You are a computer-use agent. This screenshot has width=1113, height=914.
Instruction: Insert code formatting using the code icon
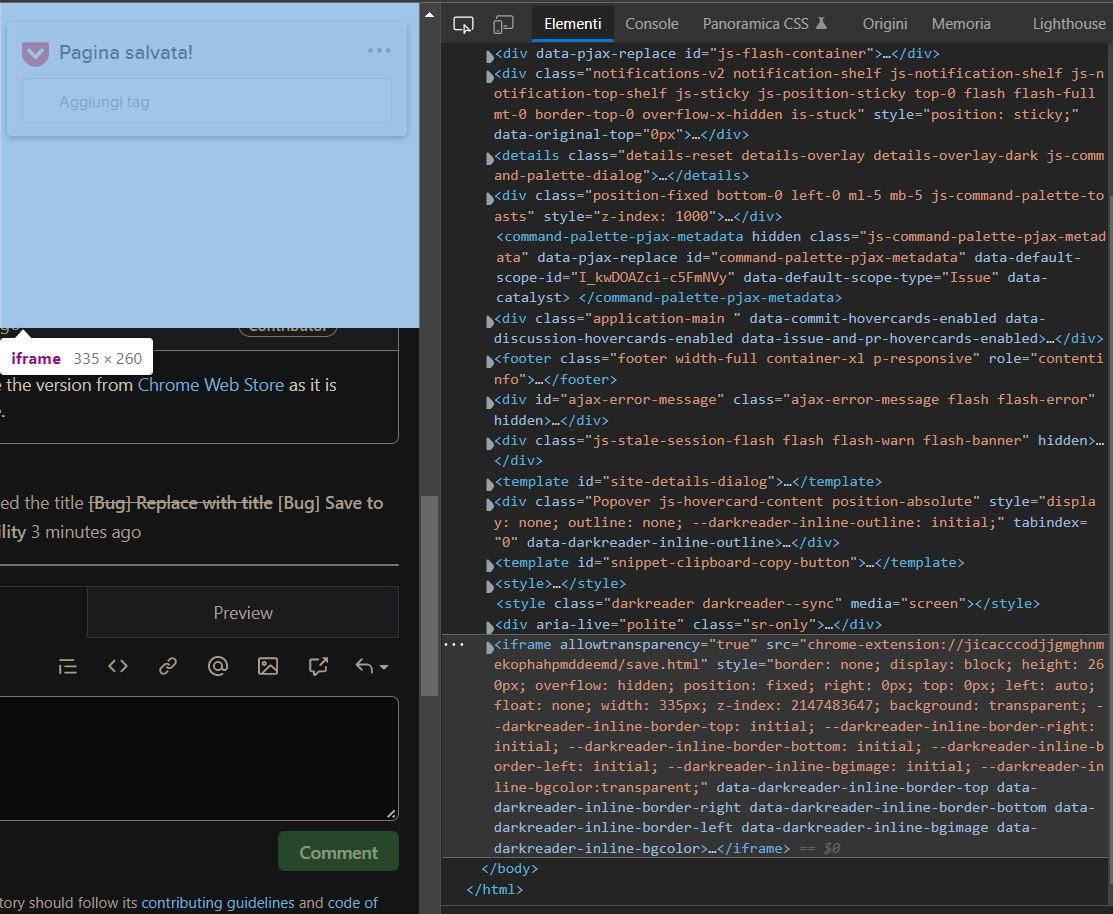tap(117, 666)
